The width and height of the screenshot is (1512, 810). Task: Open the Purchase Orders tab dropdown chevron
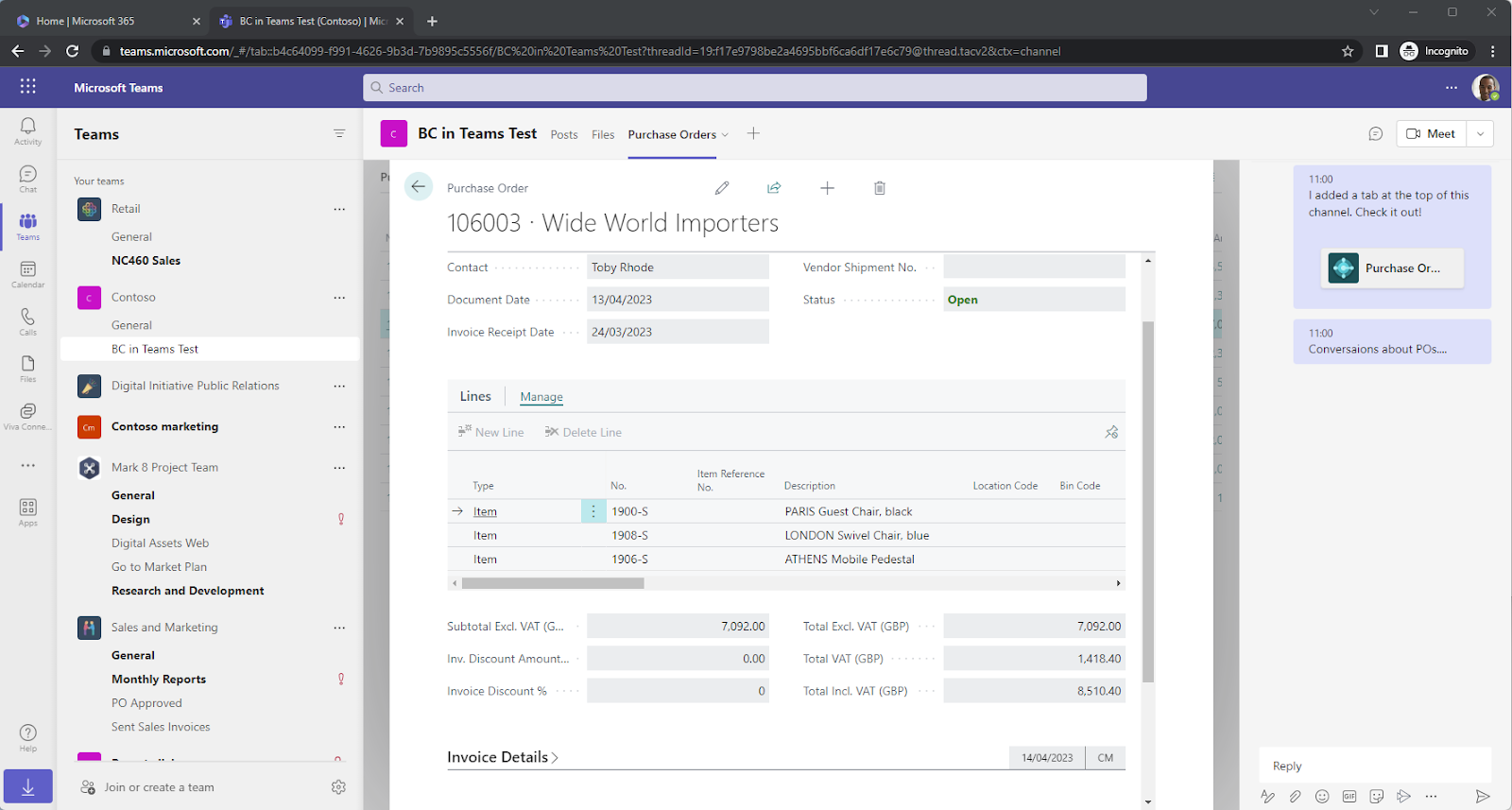pyautogui.click(x=725, y=135)
